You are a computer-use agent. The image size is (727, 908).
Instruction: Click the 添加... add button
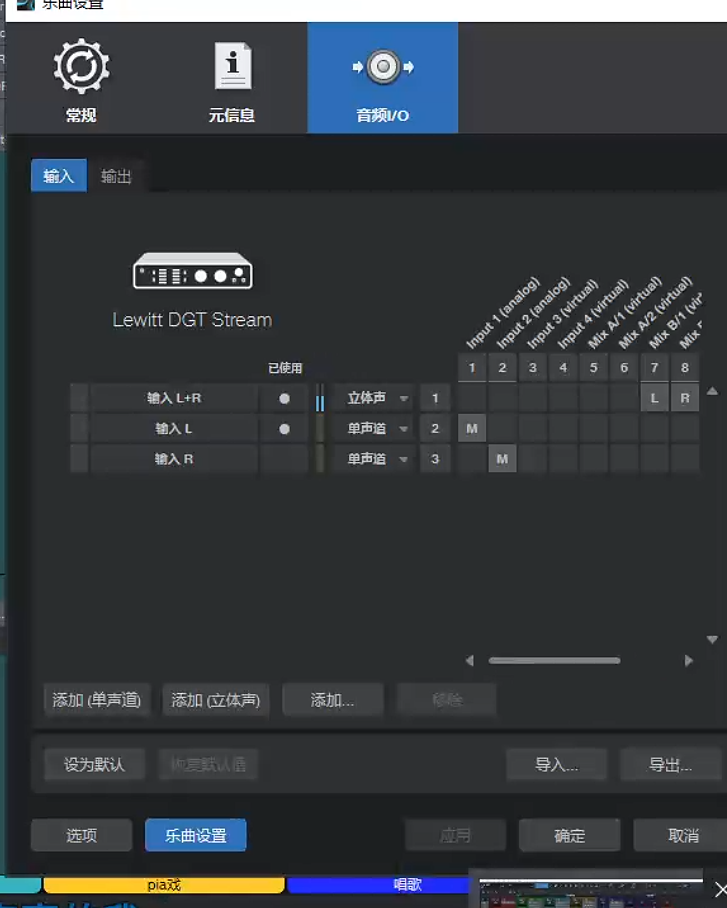[x=333, y=700]
